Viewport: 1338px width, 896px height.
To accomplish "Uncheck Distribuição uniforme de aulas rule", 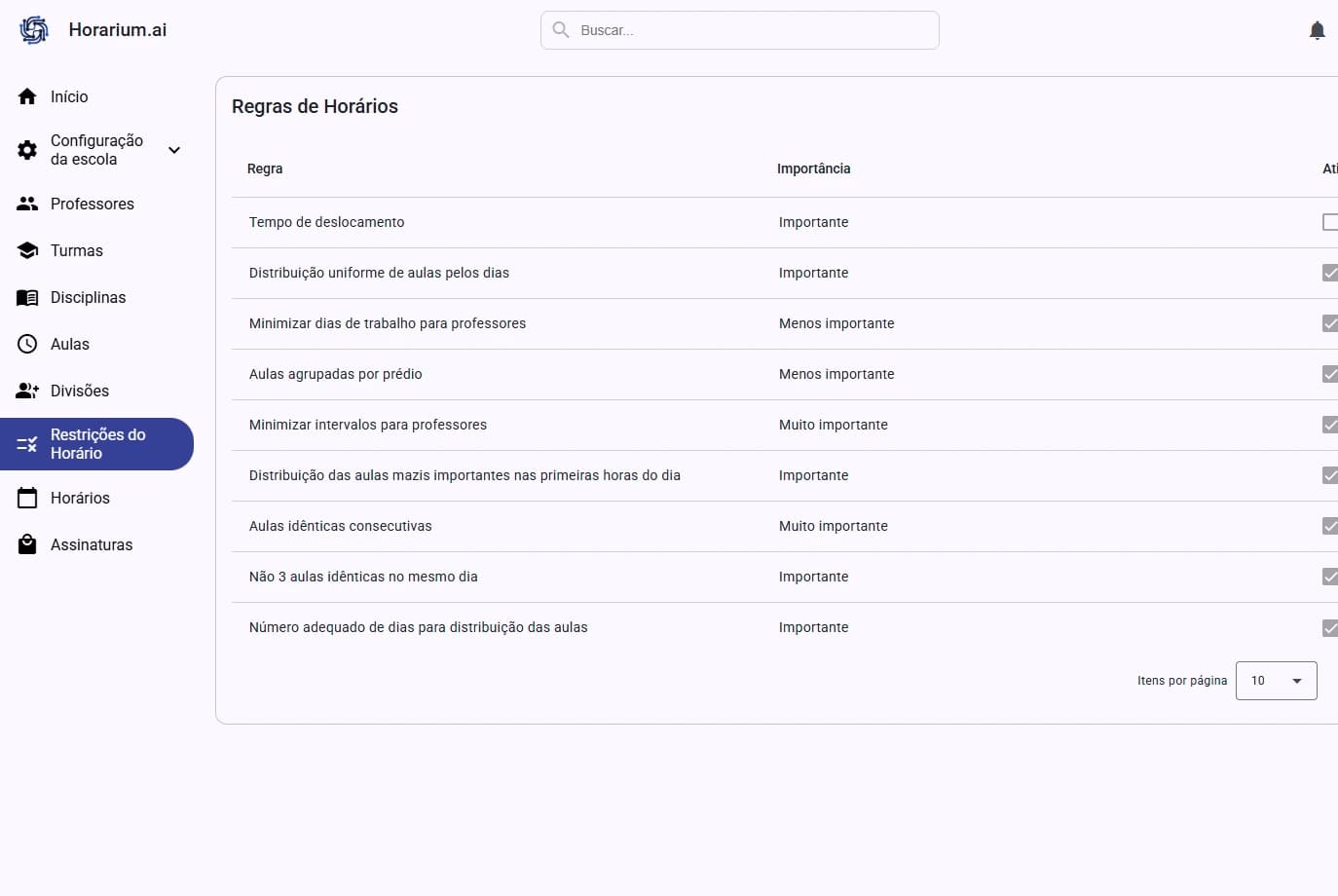I will pos(1330,273).
